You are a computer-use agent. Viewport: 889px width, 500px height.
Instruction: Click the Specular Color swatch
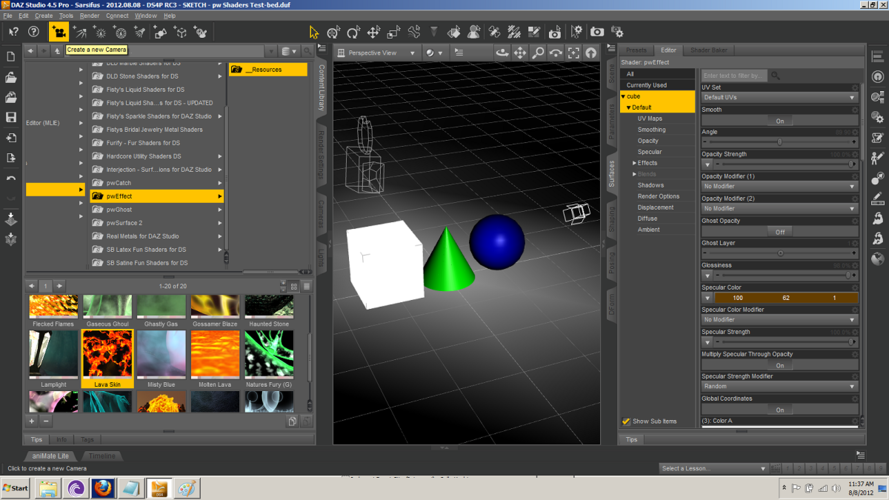click(x=786, y=298)
